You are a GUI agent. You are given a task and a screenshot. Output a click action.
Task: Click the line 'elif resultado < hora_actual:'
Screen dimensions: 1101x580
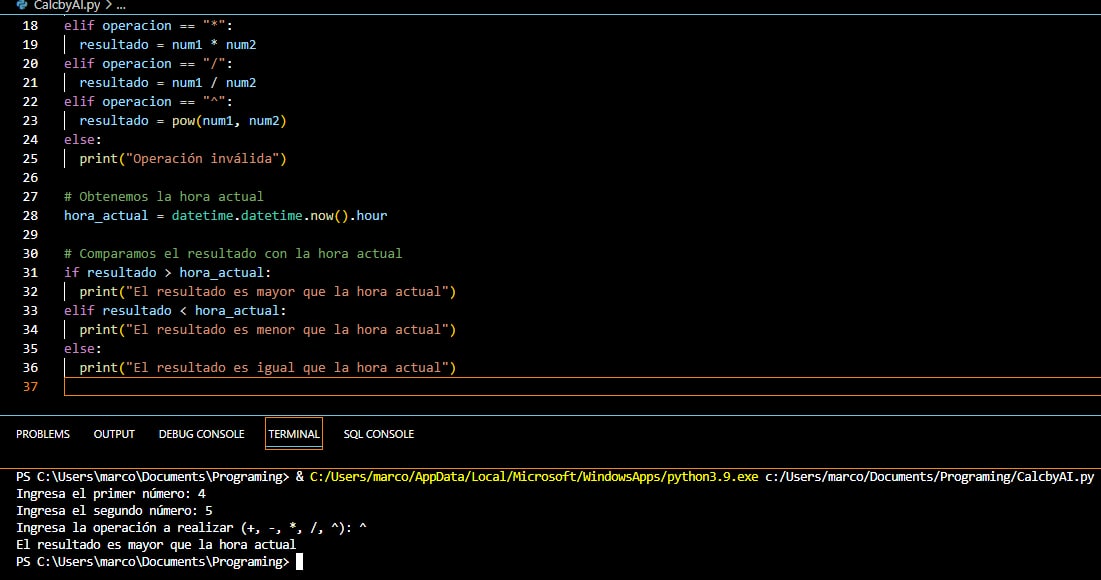[175, 310]
